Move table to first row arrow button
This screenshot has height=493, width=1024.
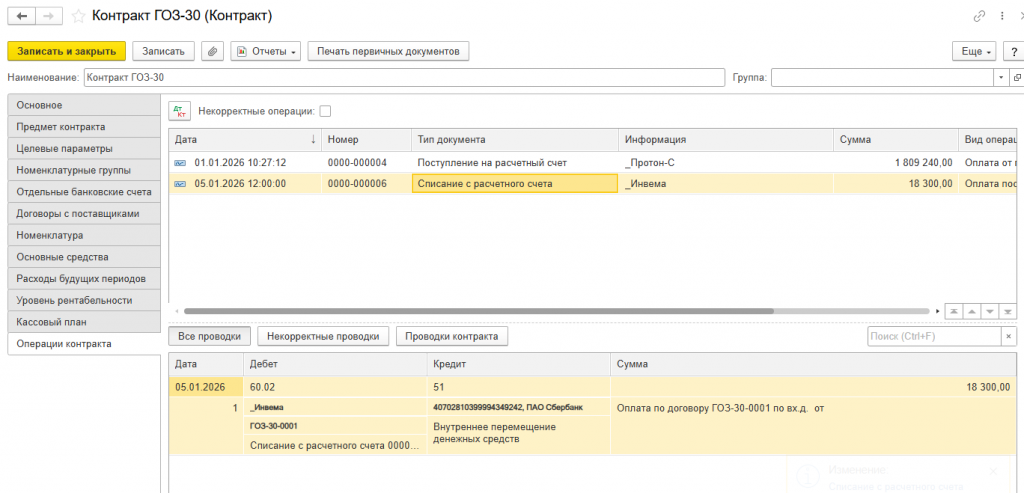pos(955,311)
